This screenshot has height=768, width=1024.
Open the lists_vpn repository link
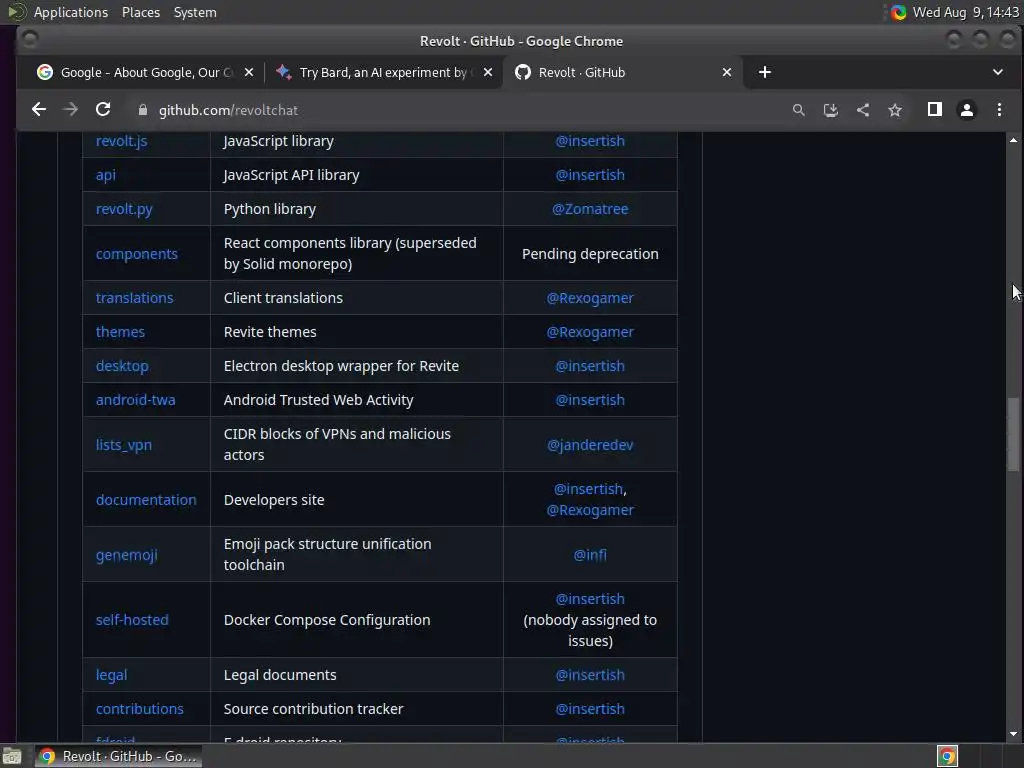click(x=124, y=445)
